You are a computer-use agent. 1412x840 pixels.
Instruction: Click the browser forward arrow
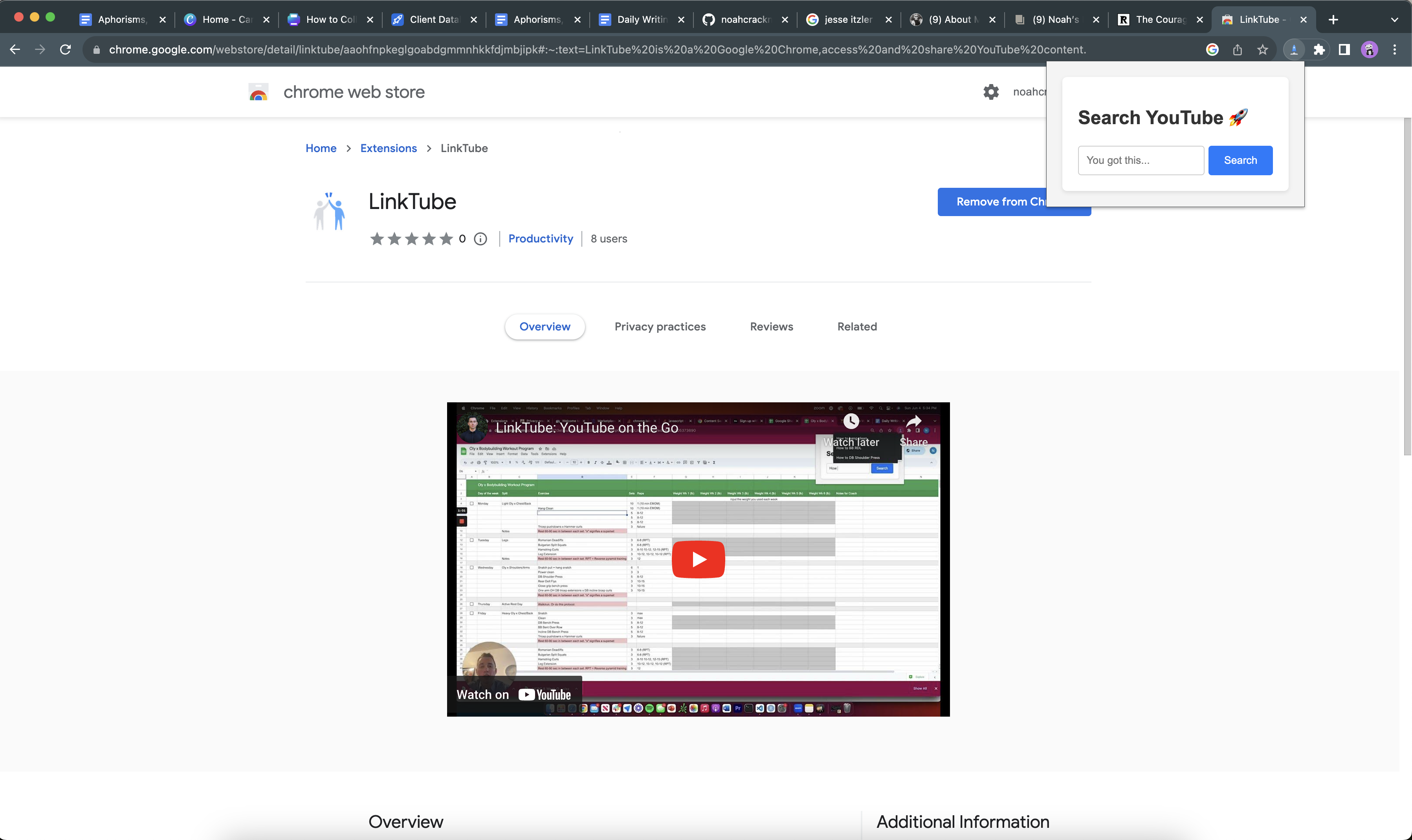(x=40, y=50)
